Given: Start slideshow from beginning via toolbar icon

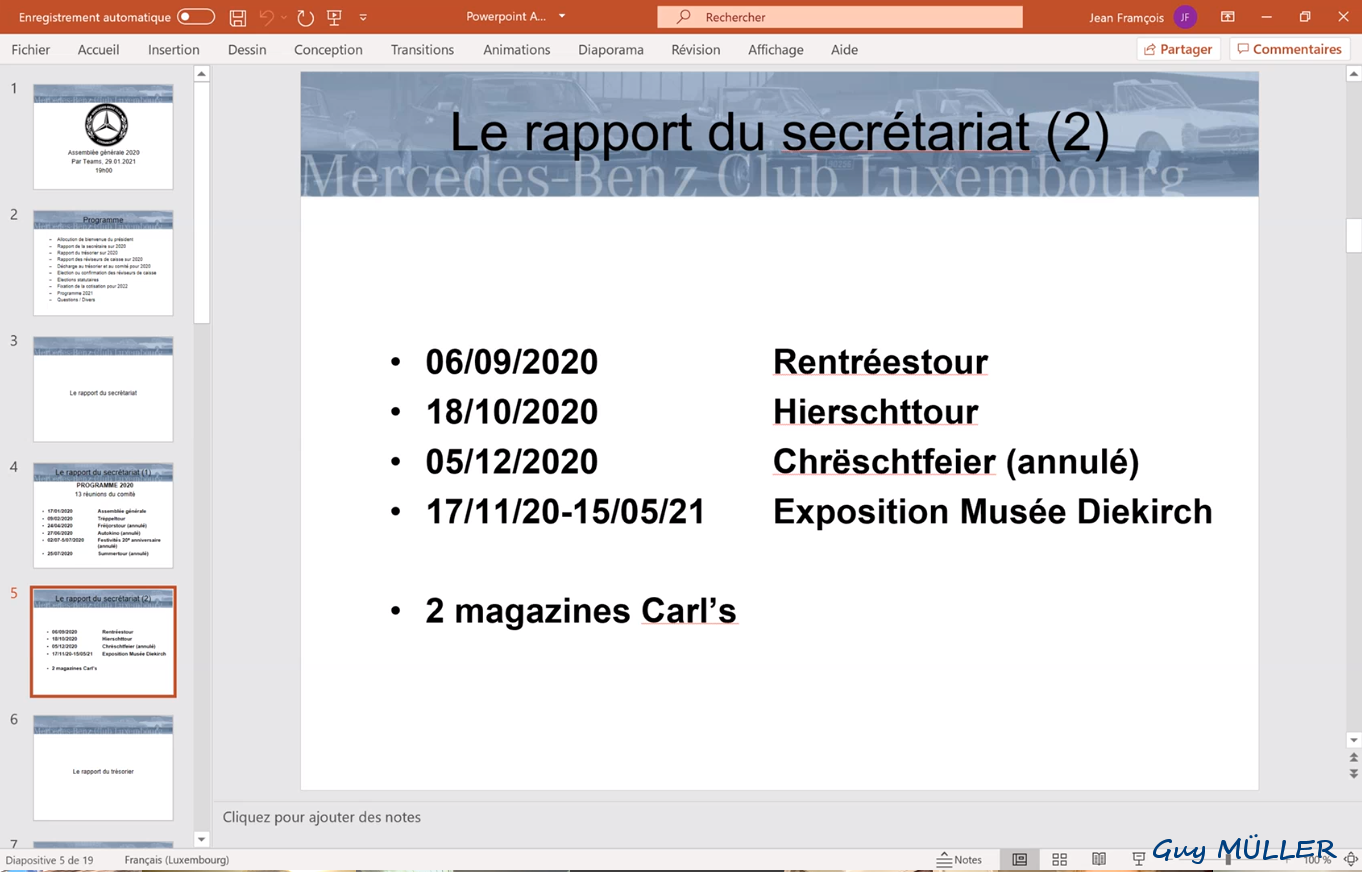Looking at the screenshot, I should (334, 17).
